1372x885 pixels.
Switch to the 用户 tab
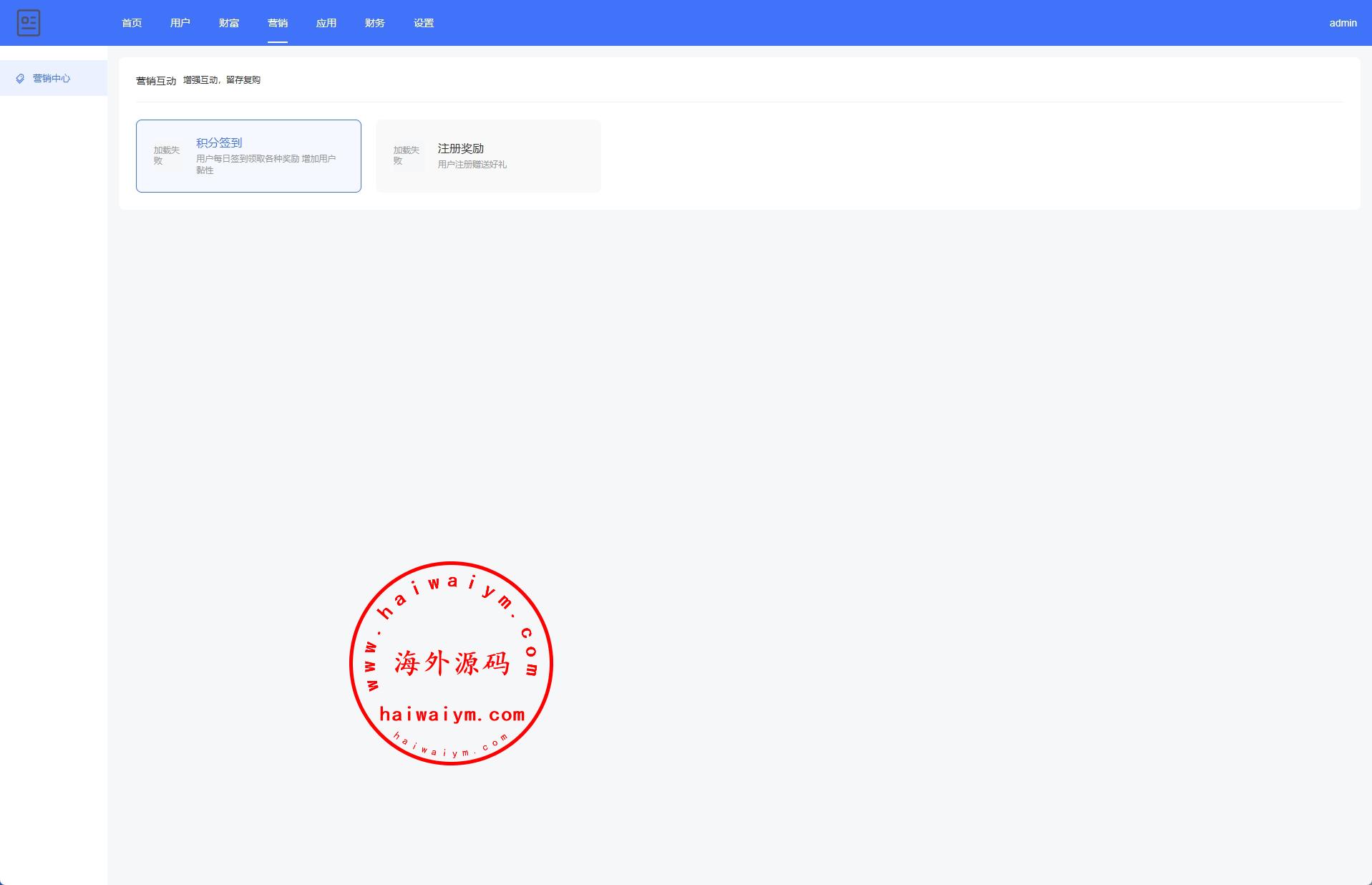coord(180,23)
